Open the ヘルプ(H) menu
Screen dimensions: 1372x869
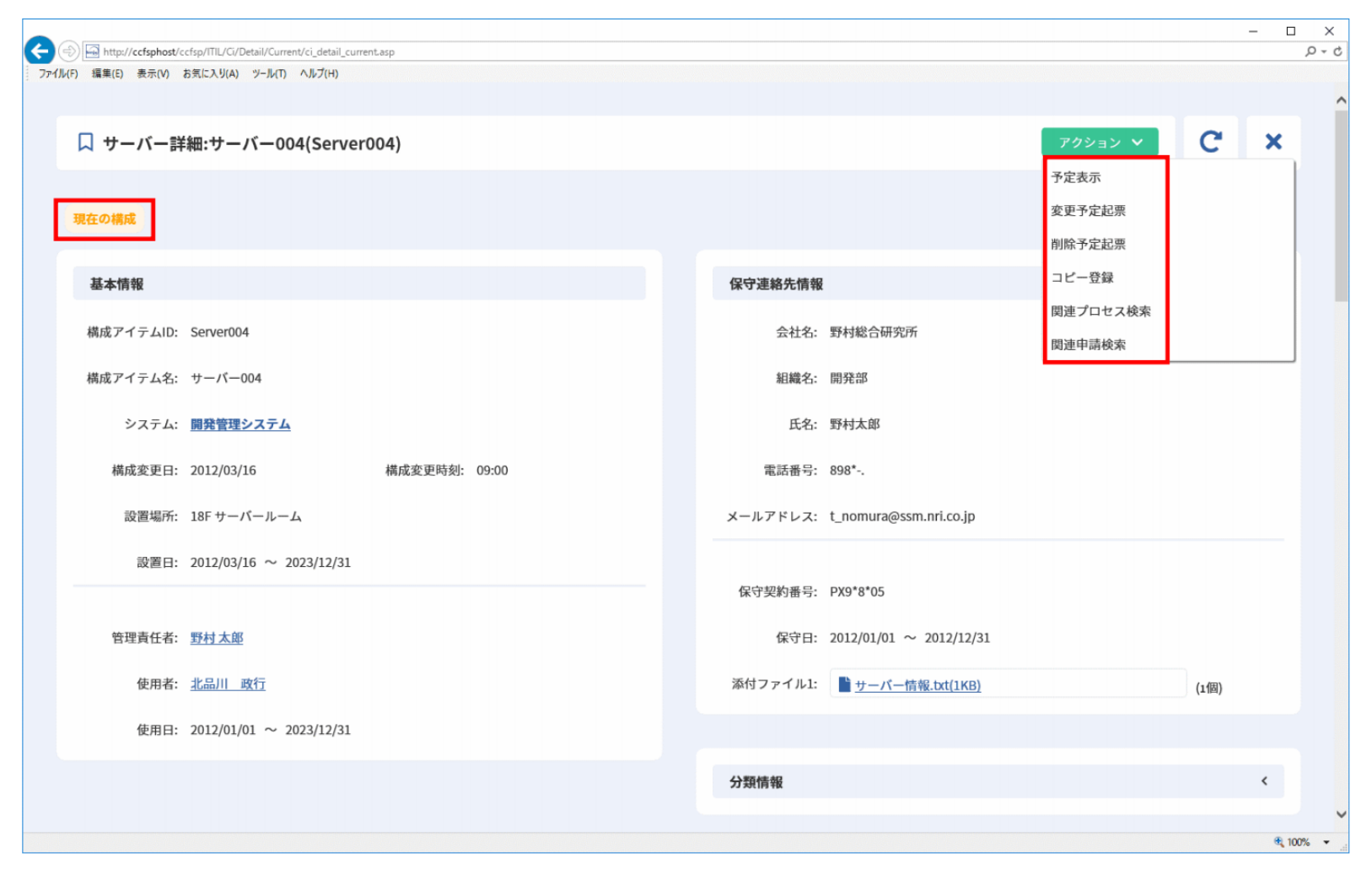pos(319,73)
